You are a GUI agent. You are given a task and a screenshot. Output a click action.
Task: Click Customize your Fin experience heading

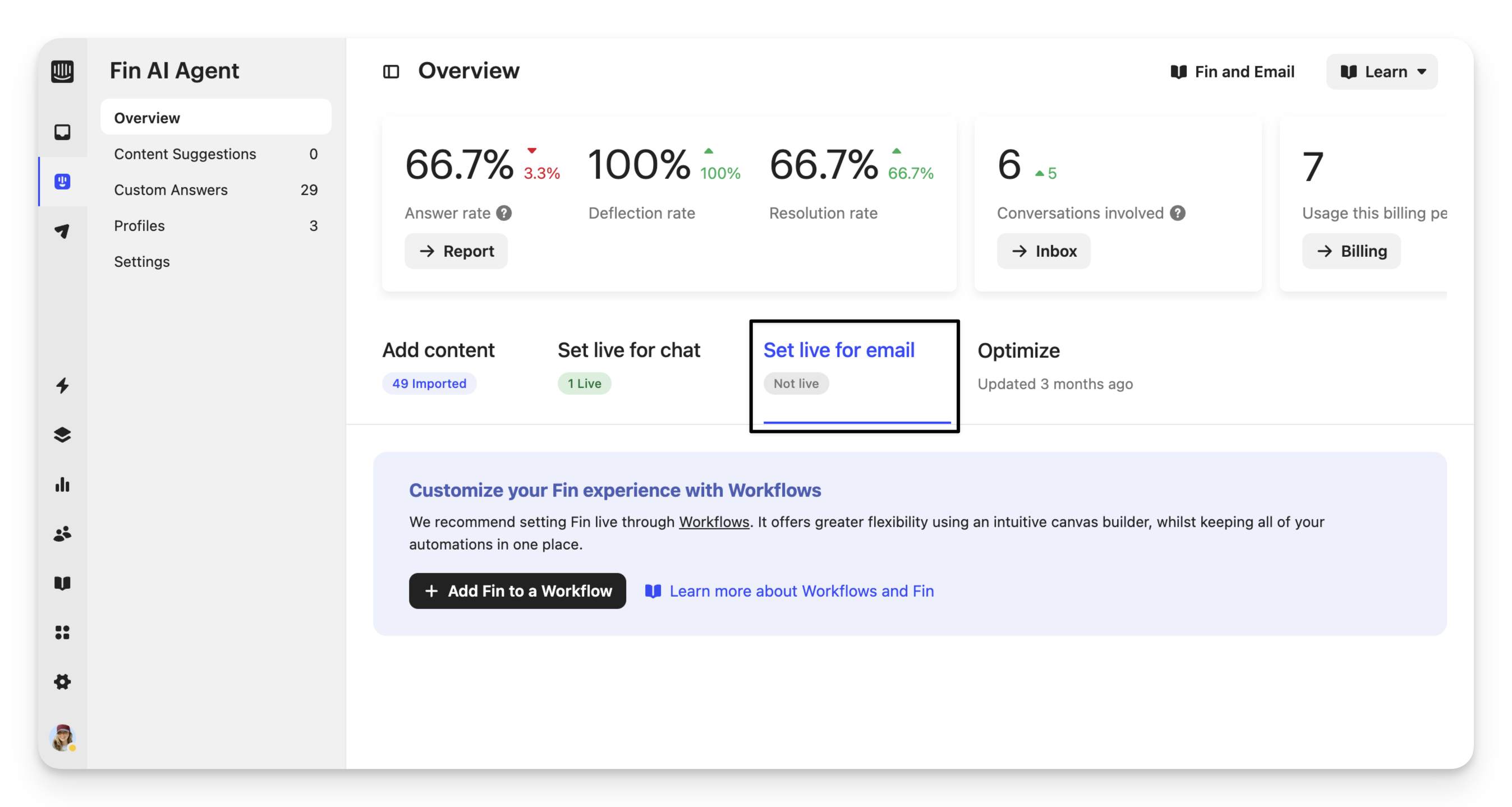pyautogui.click(x=615, y=490)
